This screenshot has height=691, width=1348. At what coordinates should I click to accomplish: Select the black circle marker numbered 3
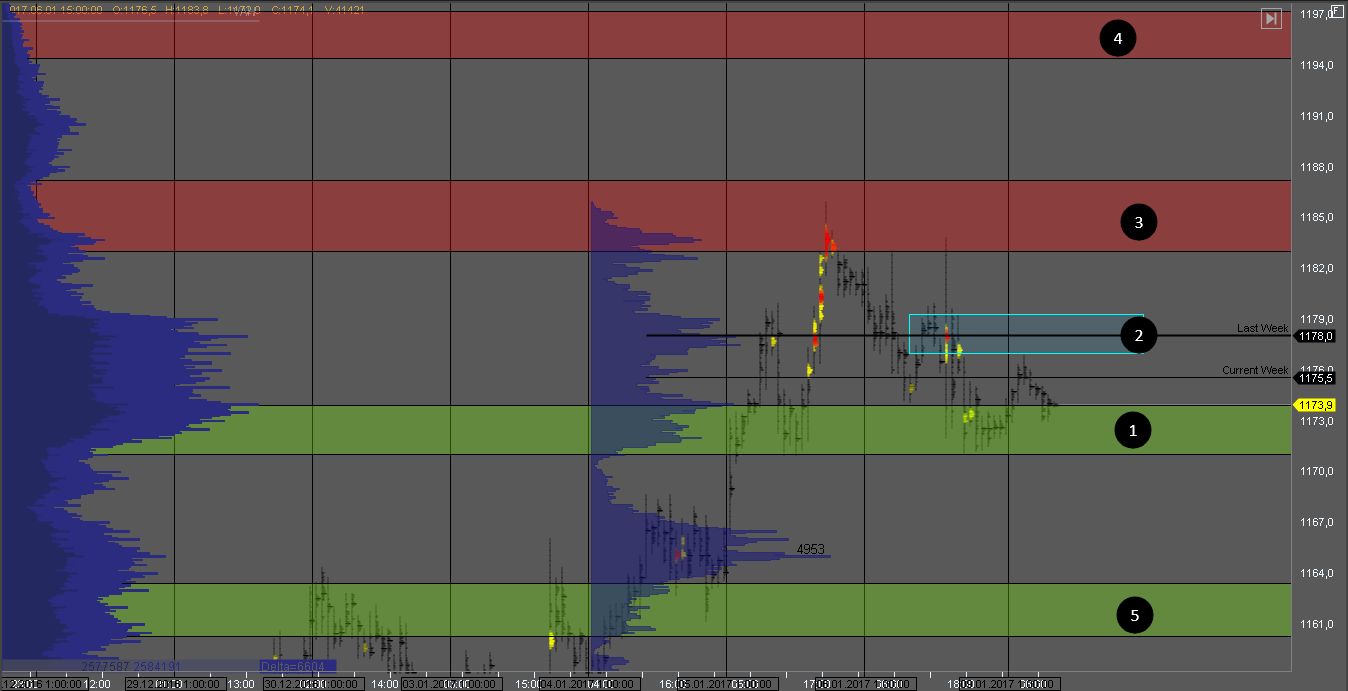[x=1138, y=222]
